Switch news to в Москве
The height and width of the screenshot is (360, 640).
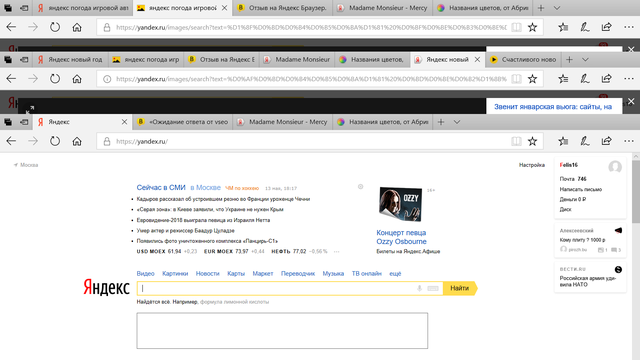(205, 187)
